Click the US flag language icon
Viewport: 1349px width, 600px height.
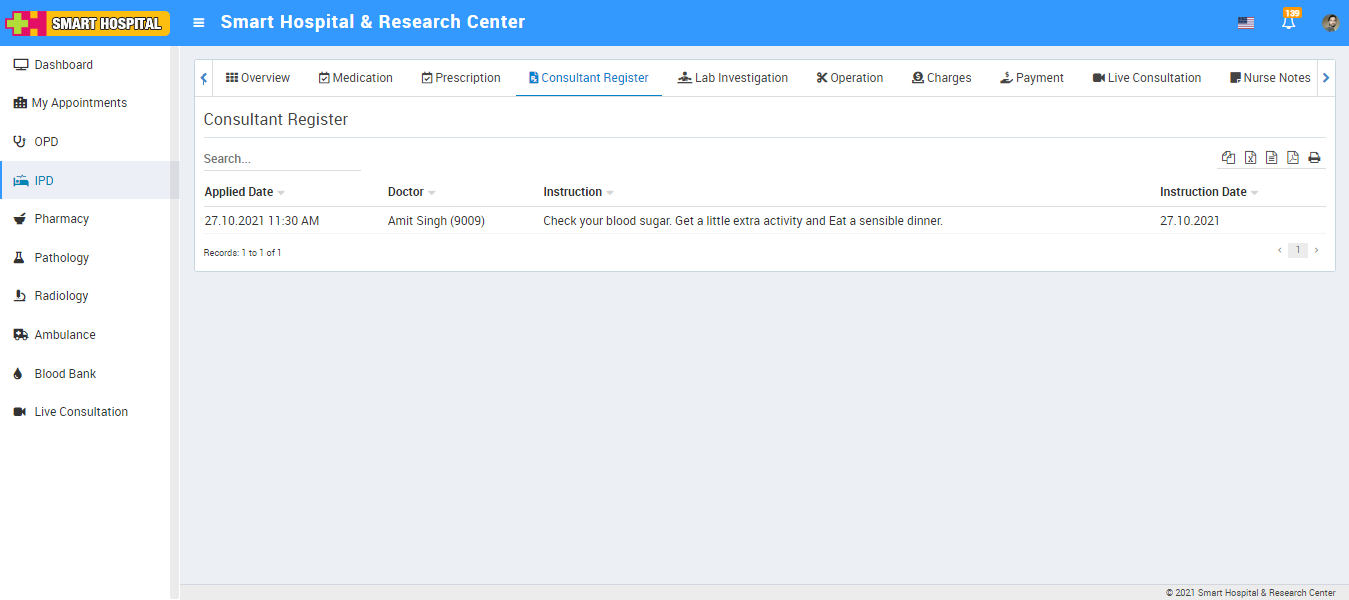click(x=1245, y=23)
